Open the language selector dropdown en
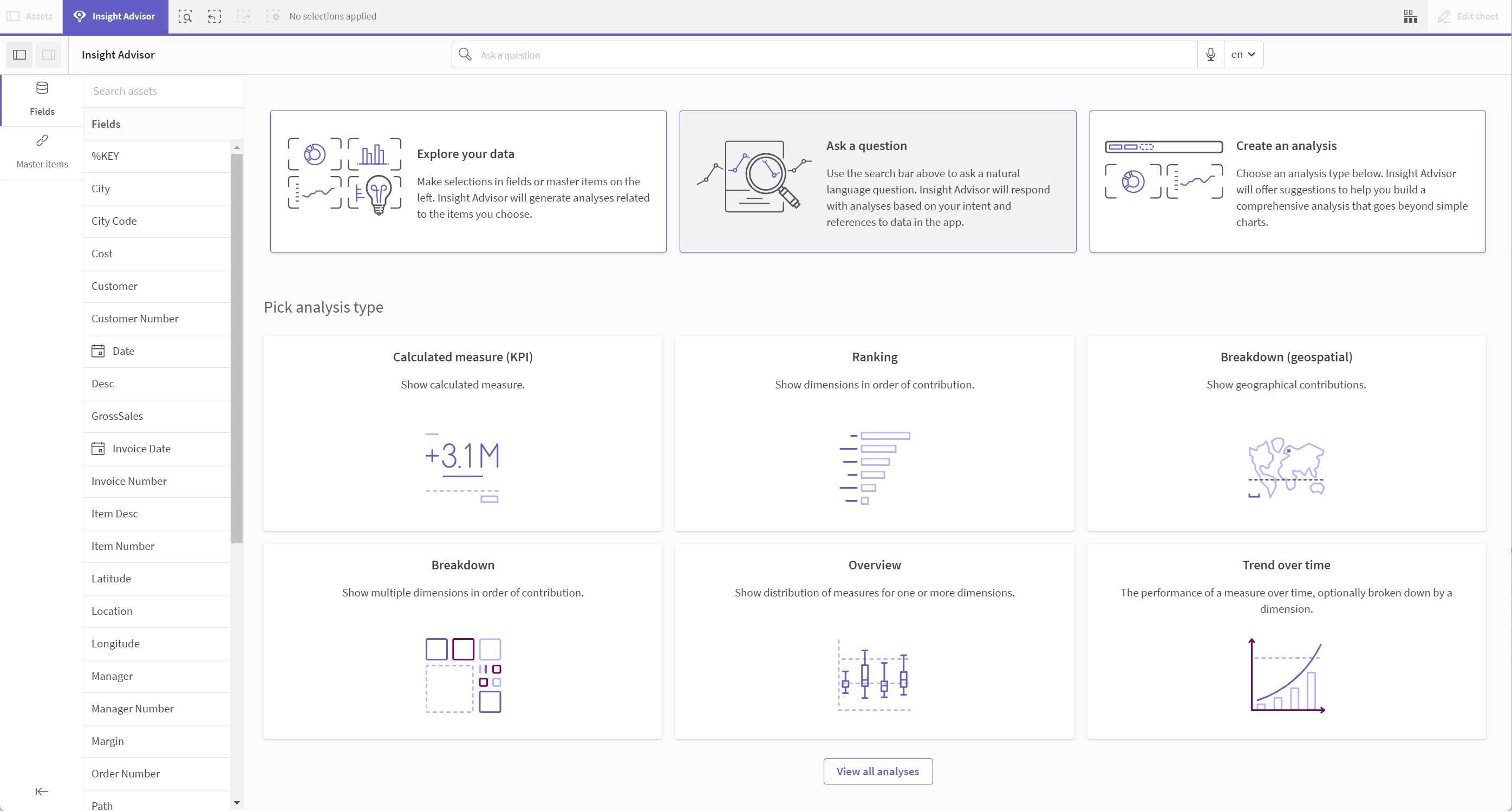 1243,54
